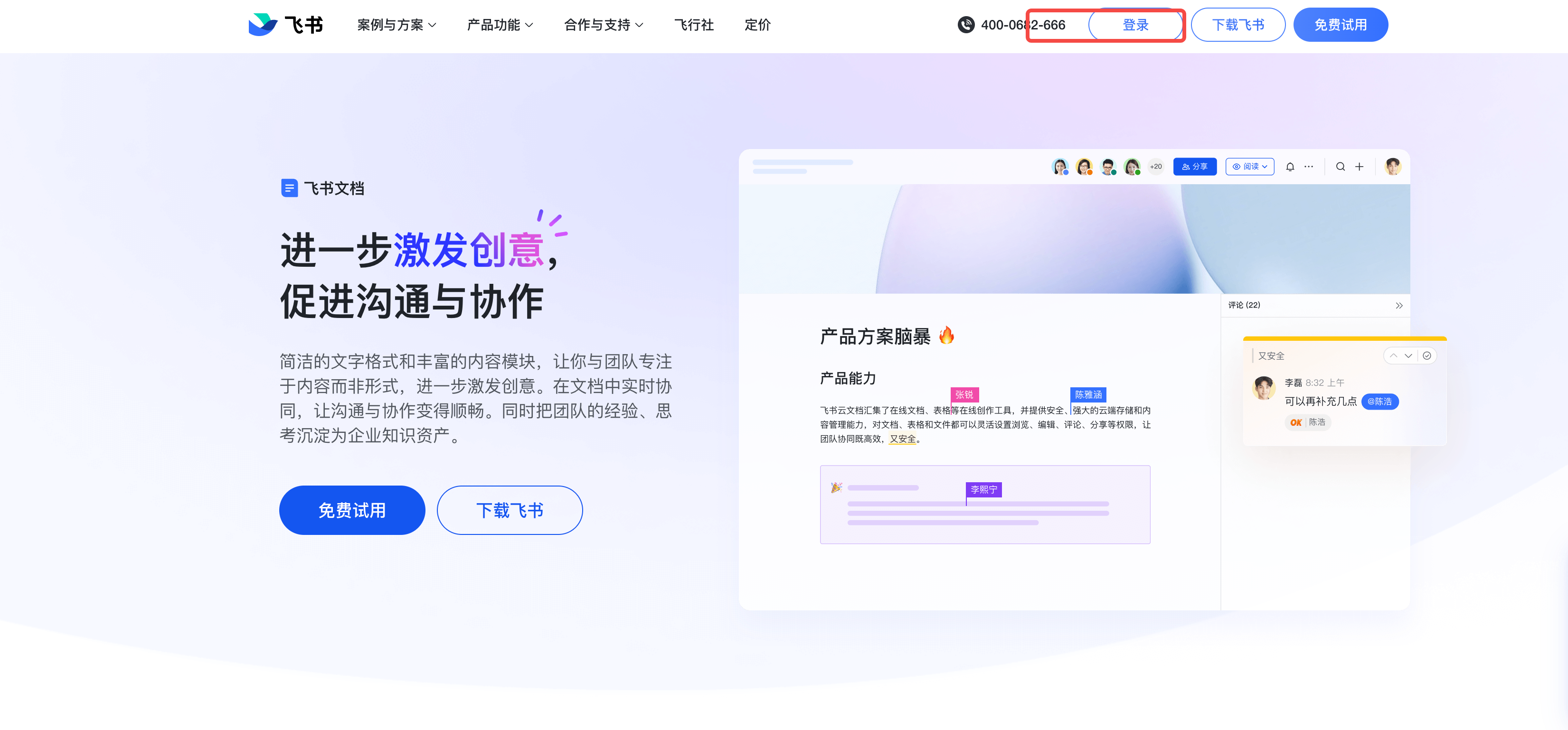
Task: Click the fourth collaborator avatar in mockup
Action: [x=1132, y=166]
